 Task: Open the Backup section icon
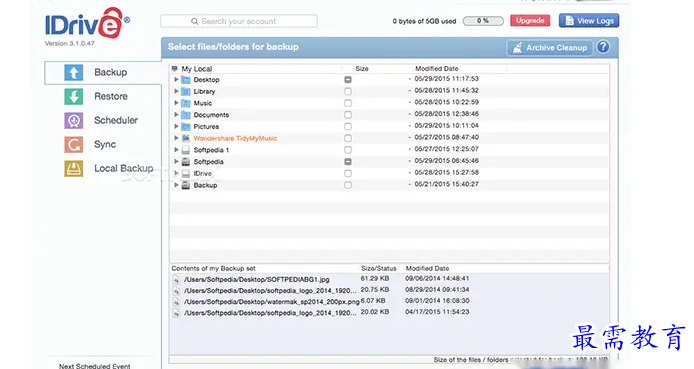(x=73, y=73)
